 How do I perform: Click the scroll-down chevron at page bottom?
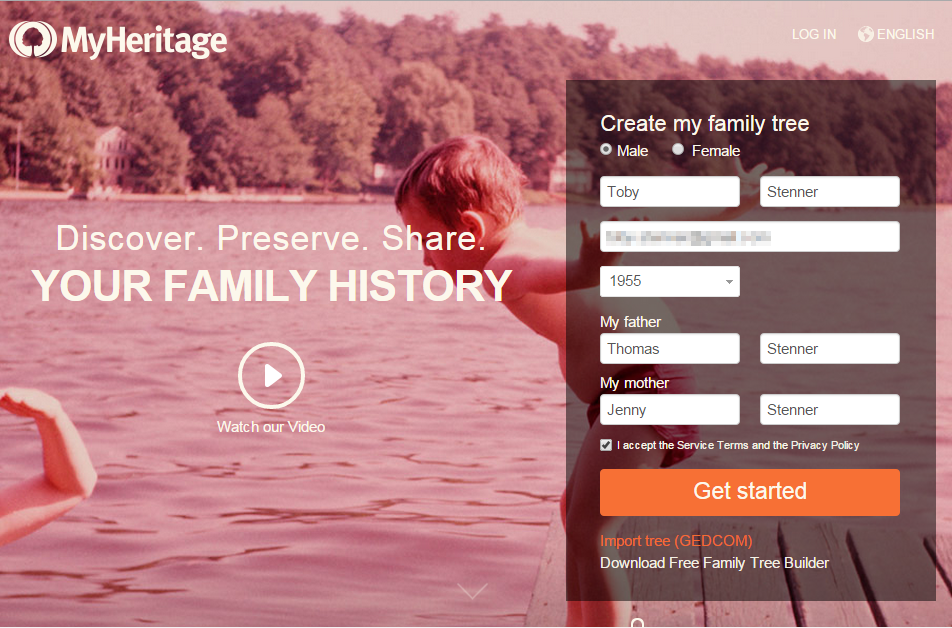click(x=472, y=591)
